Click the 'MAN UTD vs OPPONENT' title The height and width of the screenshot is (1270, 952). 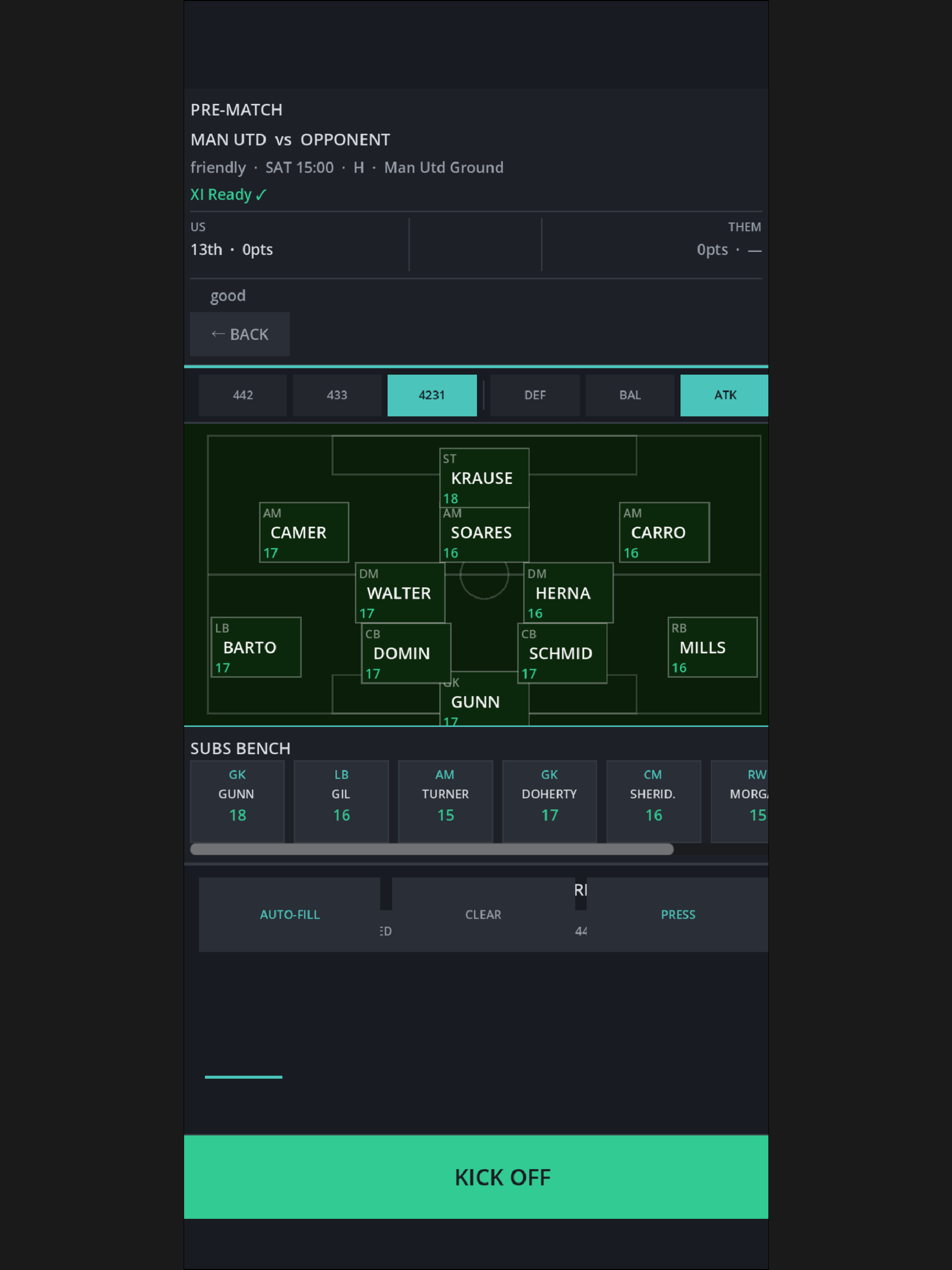click(291, 139)
